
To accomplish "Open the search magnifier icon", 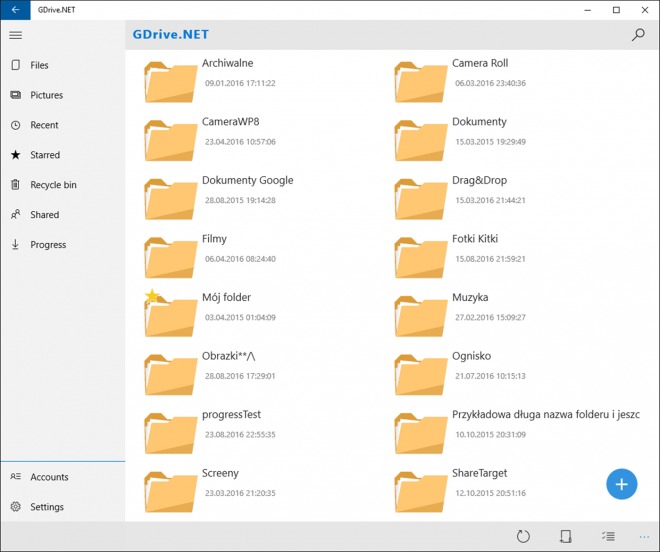I will 638,35.
